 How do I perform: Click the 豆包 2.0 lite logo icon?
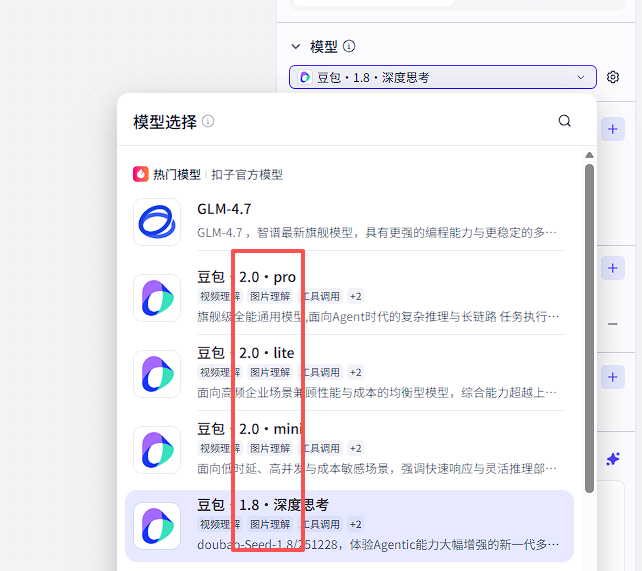(157, 374)
